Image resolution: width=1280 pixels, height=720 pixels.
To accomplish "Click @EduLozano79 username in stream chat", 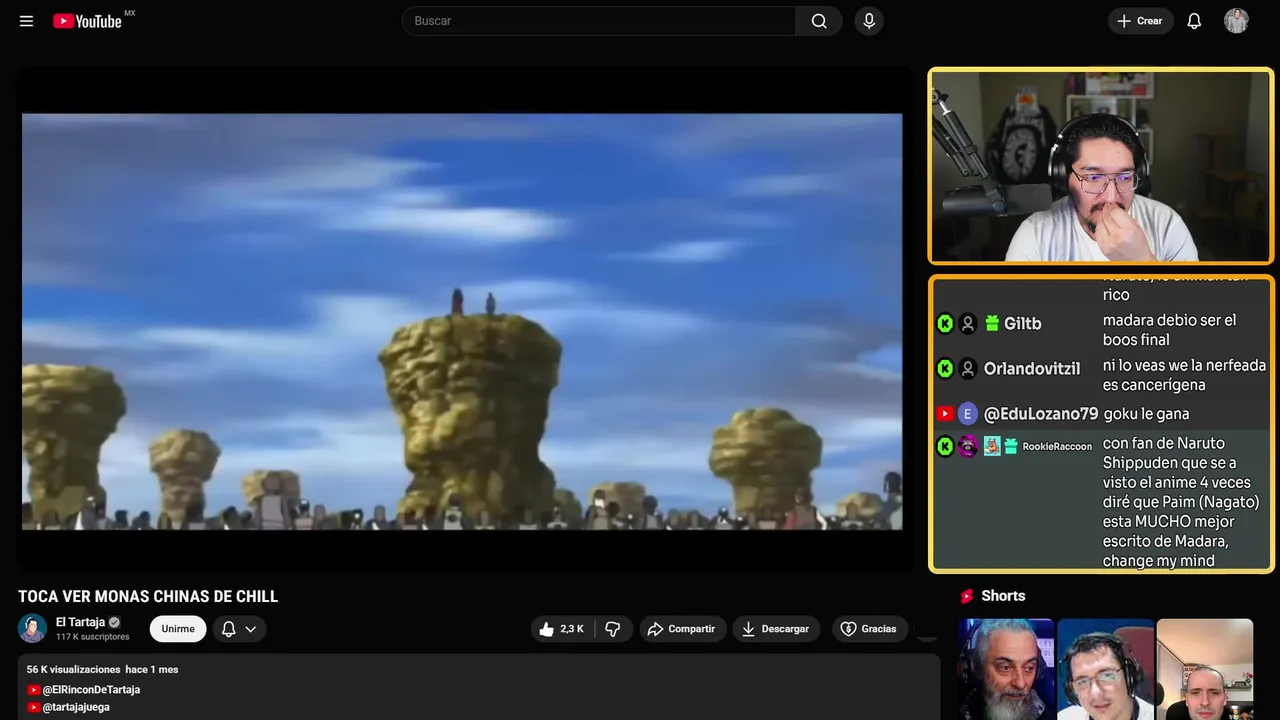I will pyautogui.click(x=1041, y=414).
